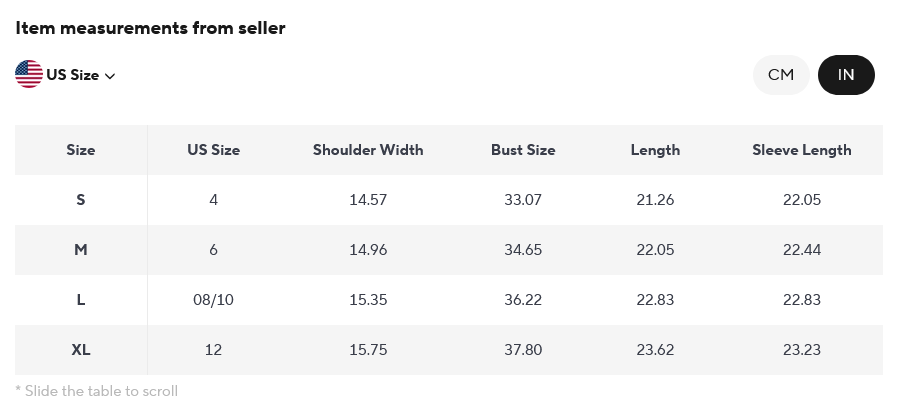Click the US flag icon
This screenshot has height=417, width=897.
click(29, 74)
